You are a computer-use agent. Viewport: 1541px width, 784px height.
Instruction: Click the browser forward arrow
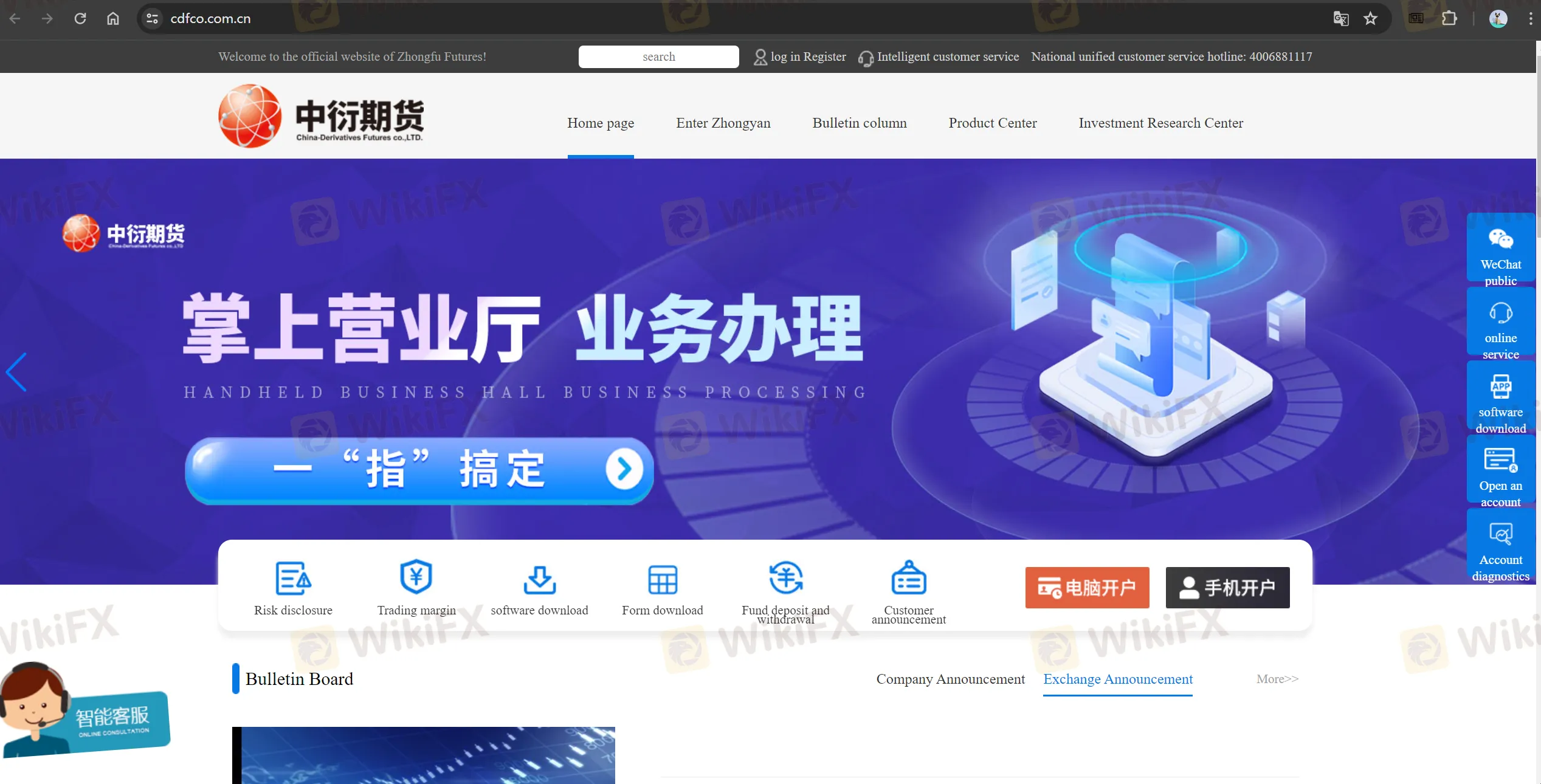coord(47,19)
